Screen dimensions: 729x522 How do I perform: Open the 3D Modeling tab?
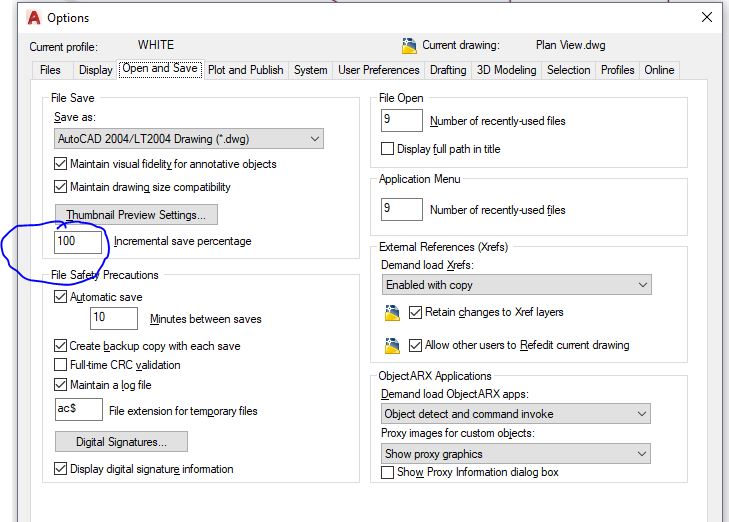pos(506,70)
